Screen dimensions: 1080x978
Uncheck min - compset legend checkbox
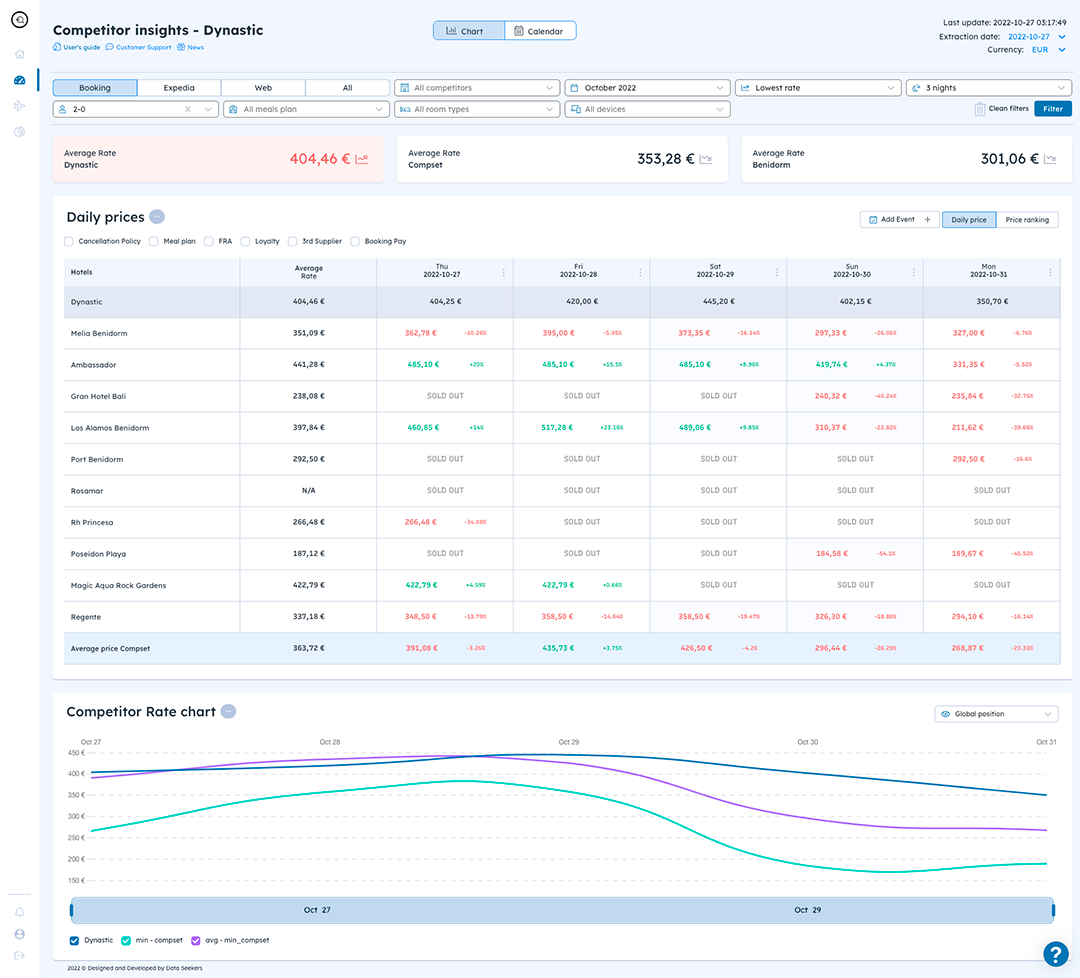pos(126,941)
